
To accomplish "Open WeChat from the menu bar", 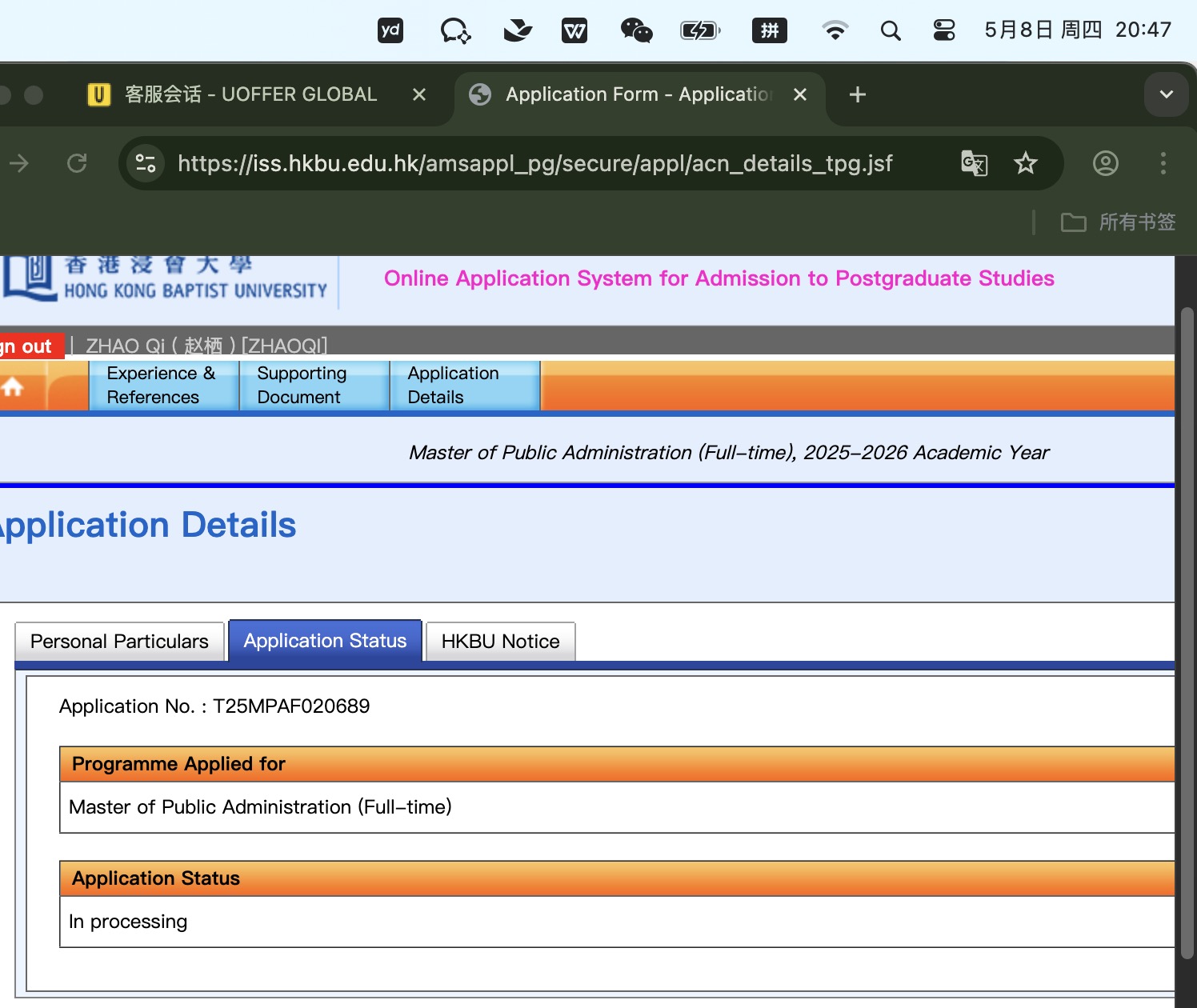I will pos(636,30).
